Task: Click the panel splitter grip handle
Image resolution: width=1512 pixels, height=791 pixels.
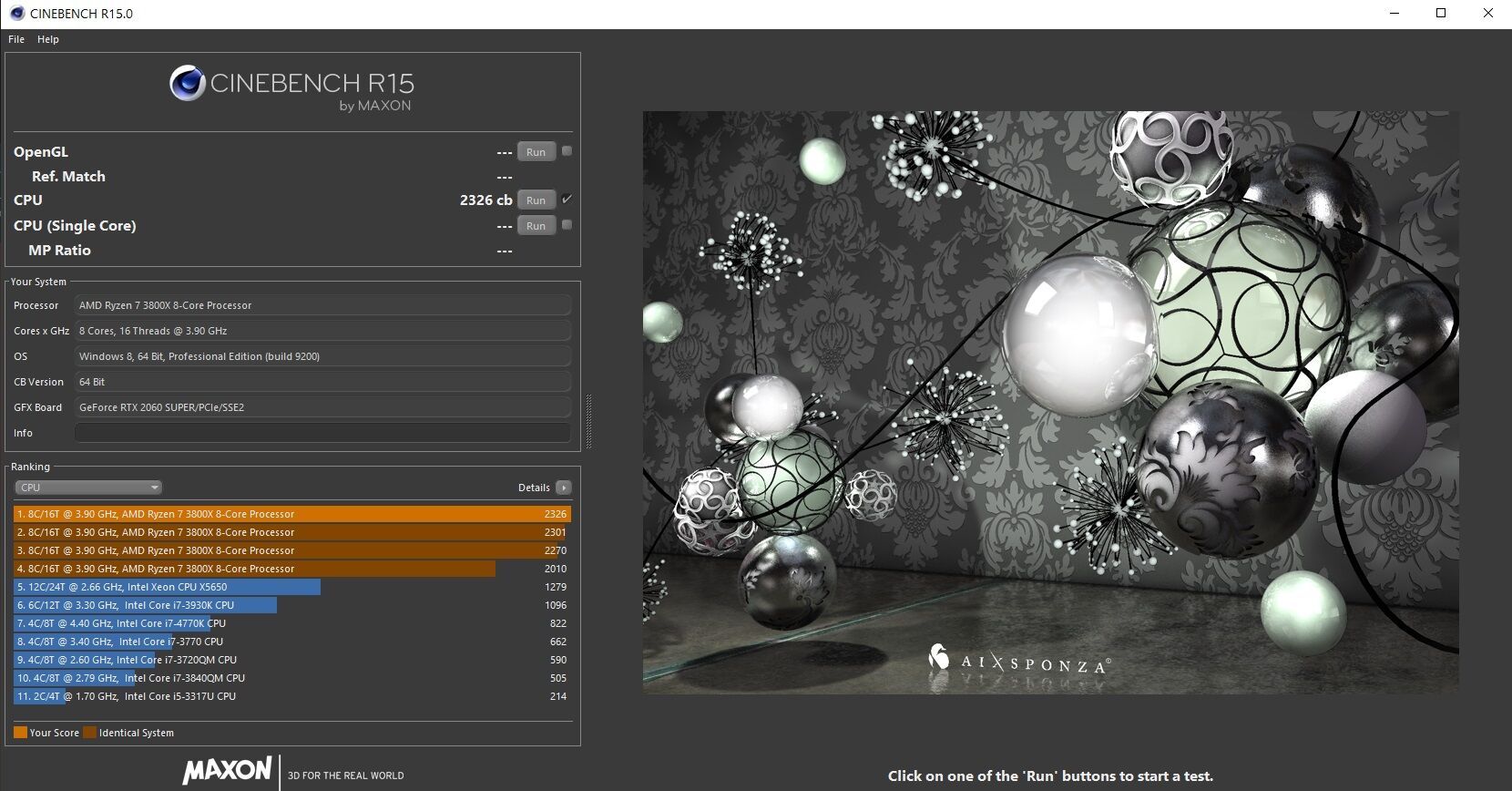Action: click(588, 421)
